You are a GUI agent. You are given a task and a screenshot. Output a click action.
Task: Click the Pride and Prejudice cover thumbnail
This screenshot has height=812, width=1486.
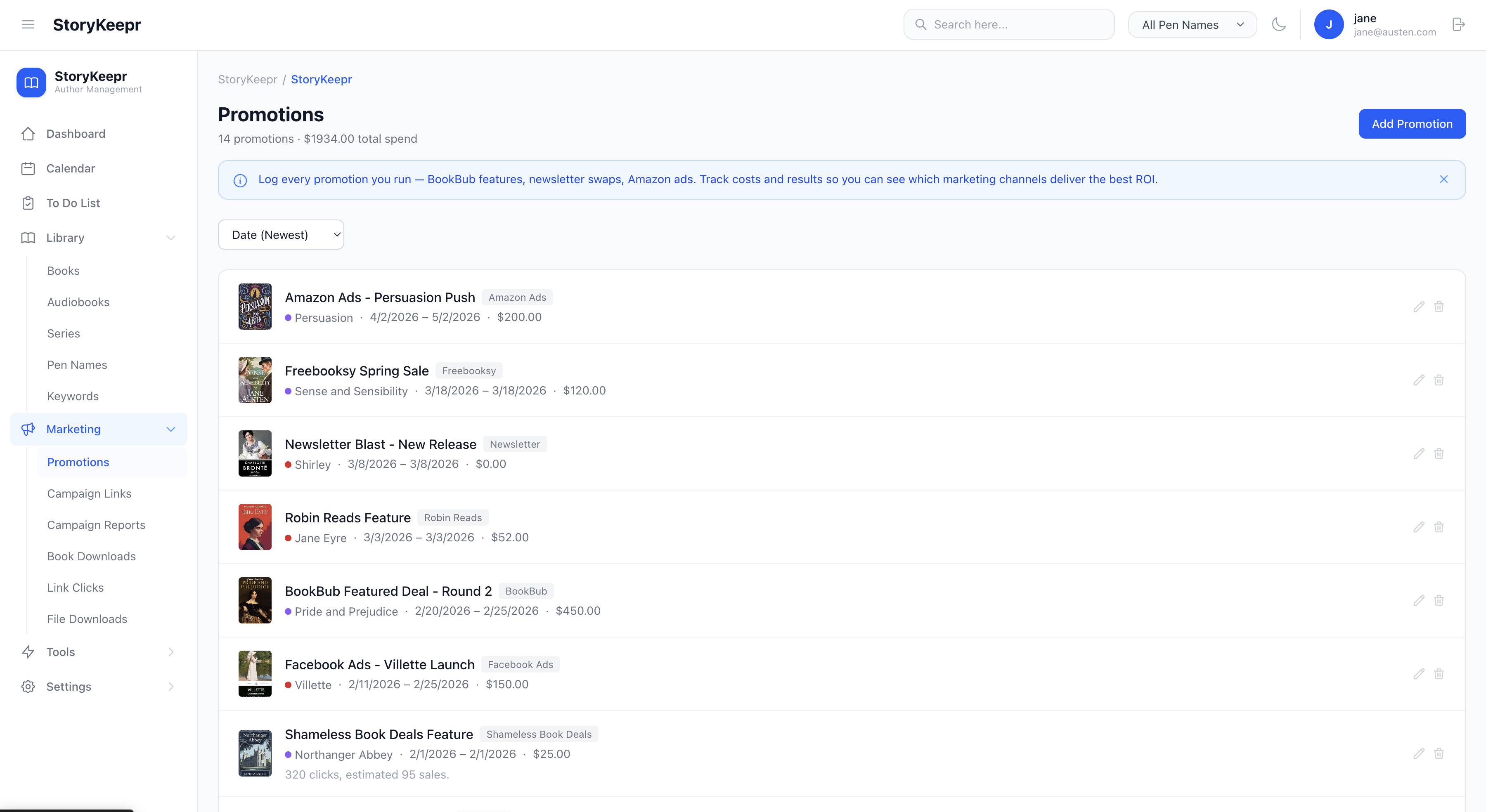click(255, 600)
